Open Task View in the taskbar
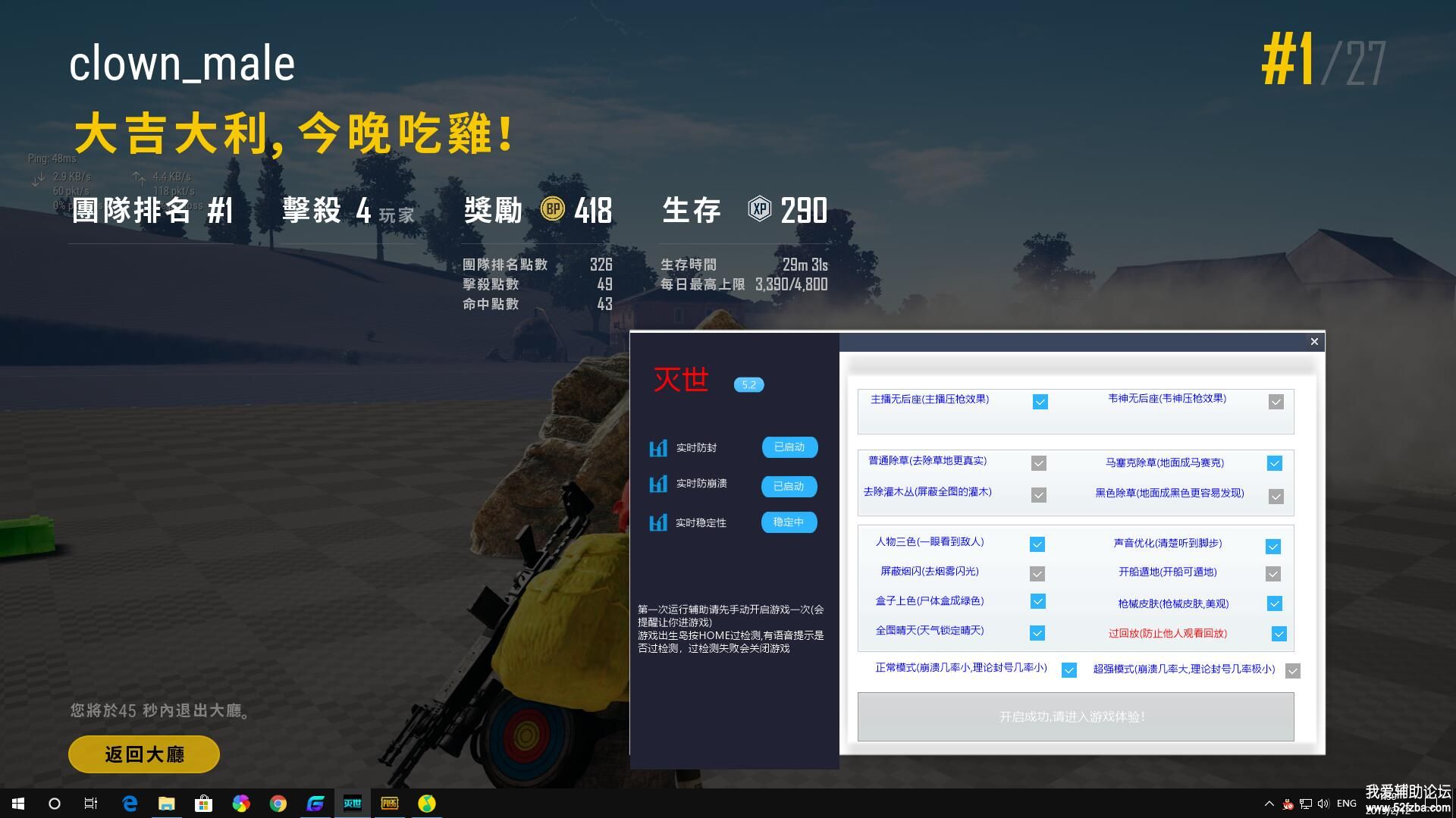The height and width of the screenshot is (818, 1456). point(91,804)
